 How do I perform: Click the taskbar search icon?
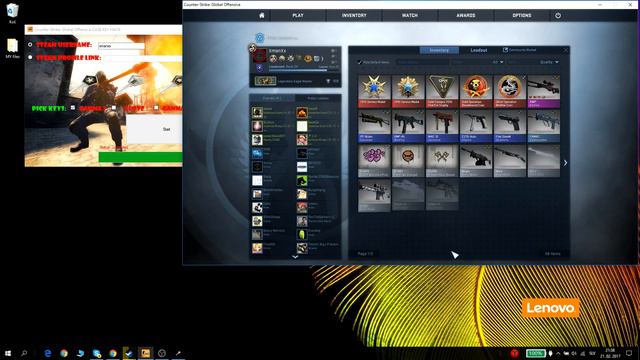point(24,353)
